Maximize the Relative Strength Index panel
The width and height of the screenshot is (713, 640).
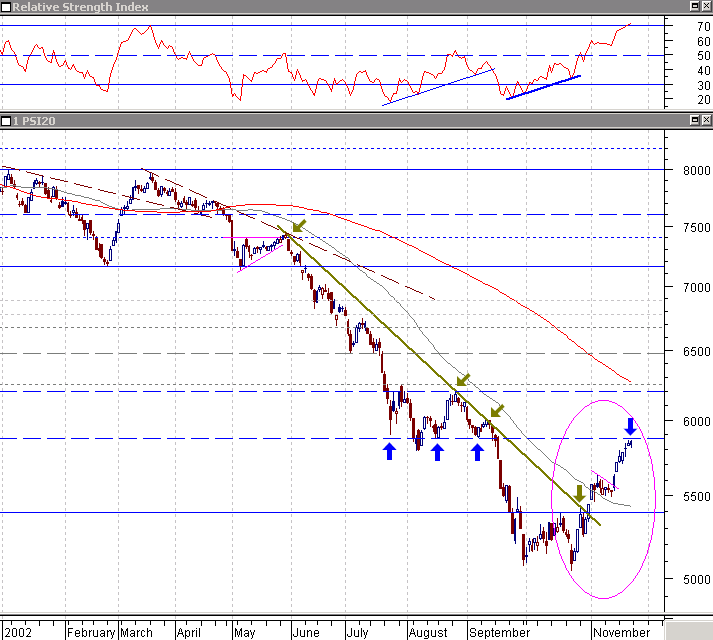click(695, 6)
